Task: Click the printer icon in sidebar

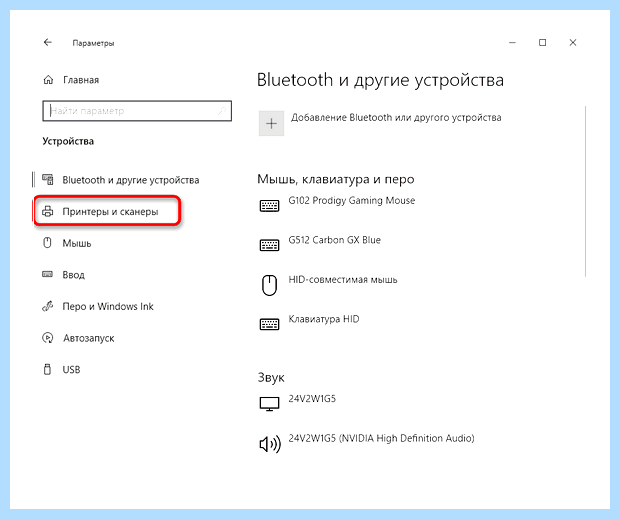Action: [x=47, y=211]
